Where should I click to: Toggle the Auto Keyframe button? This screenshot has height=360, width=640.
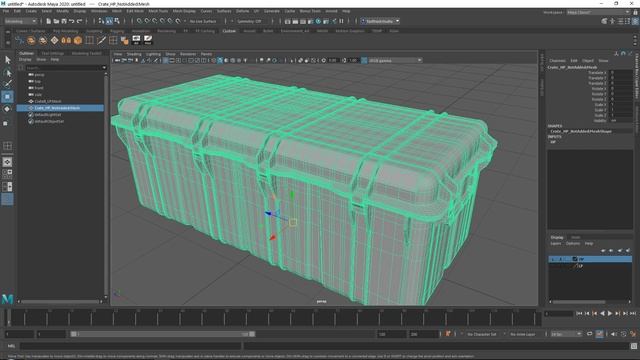coord(599,334)
